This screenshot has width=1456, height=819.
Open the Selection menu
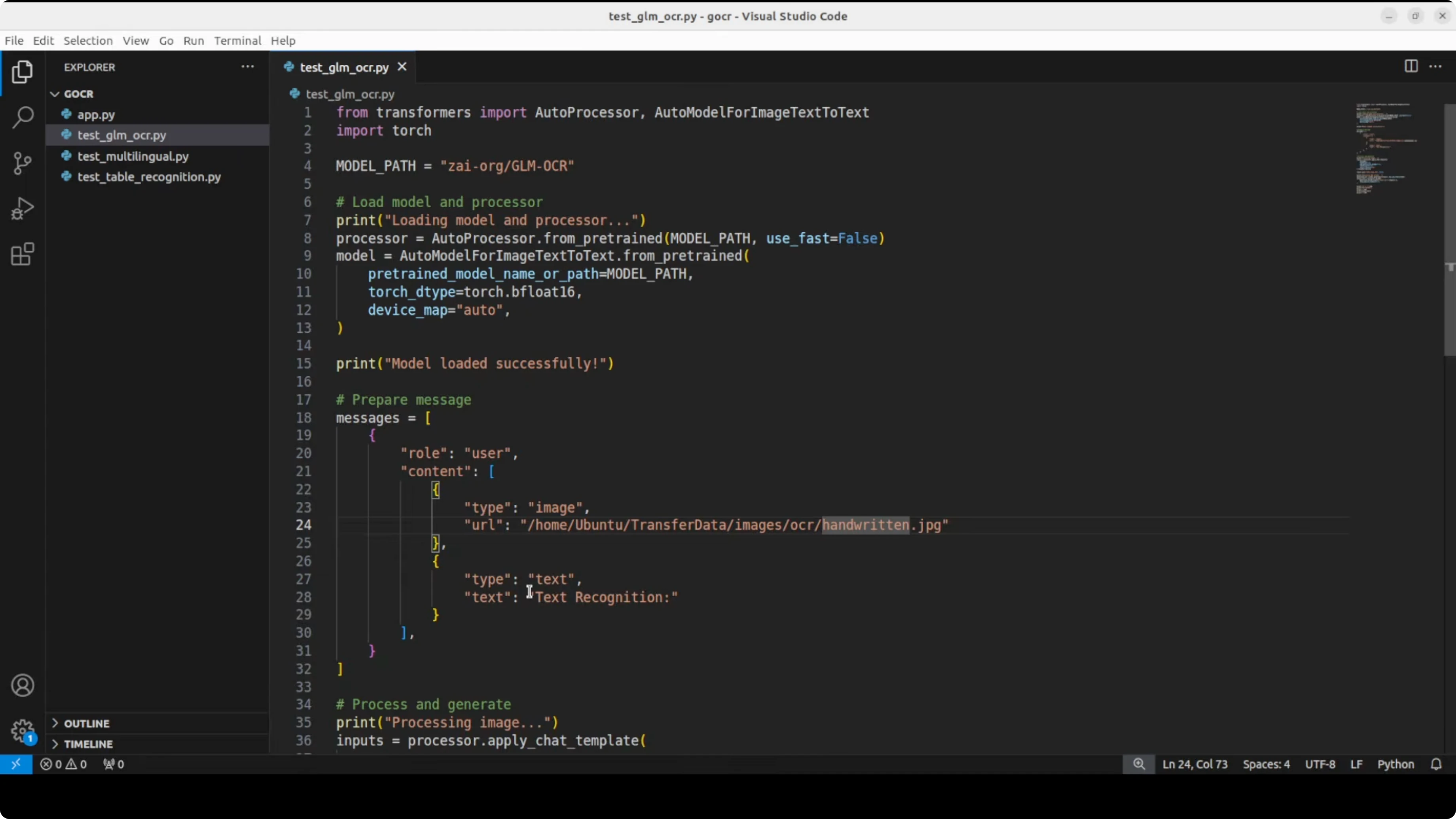tap(87, 41)
